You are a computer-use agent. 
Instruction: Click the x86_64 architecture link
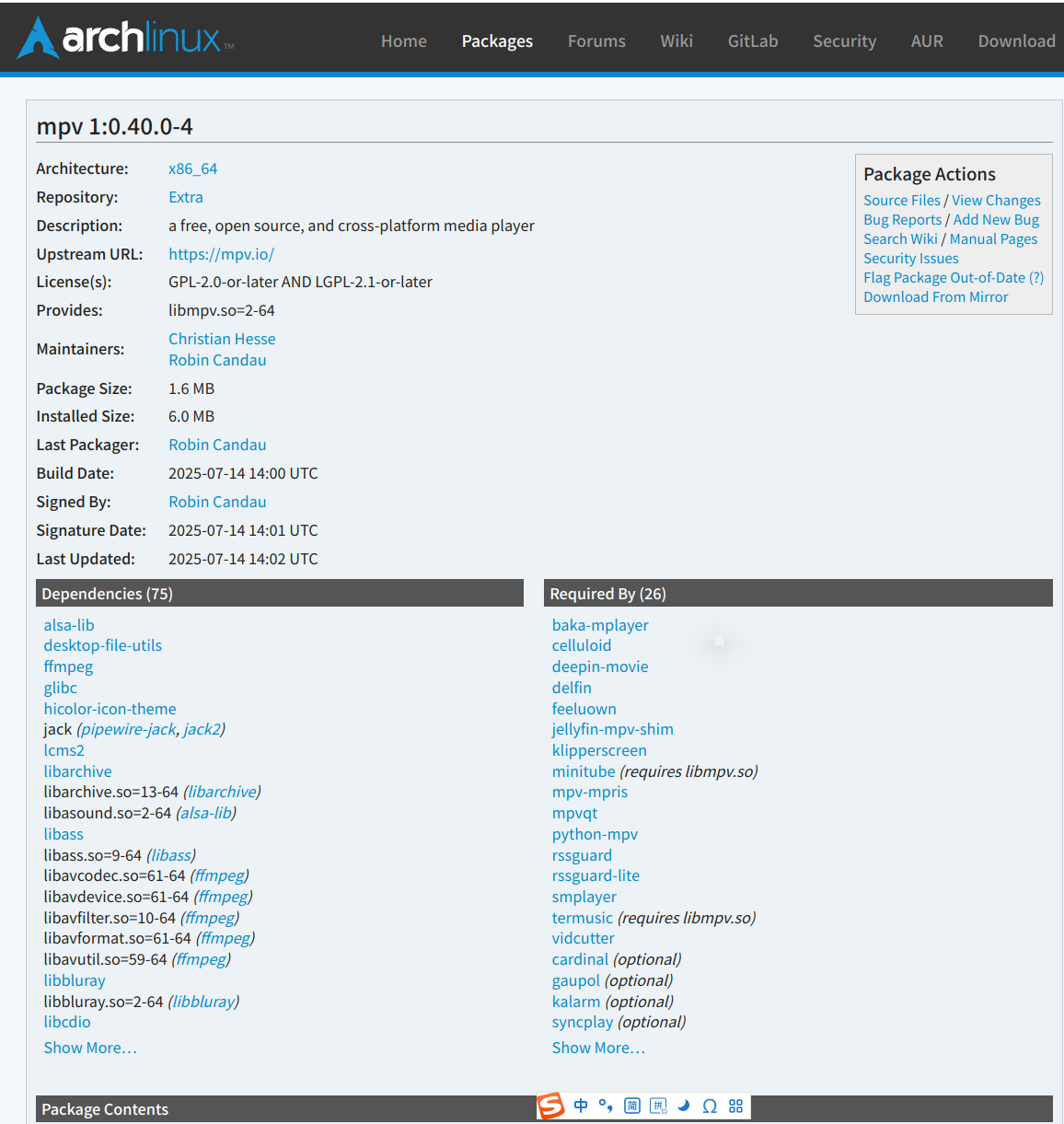[193, 168]
